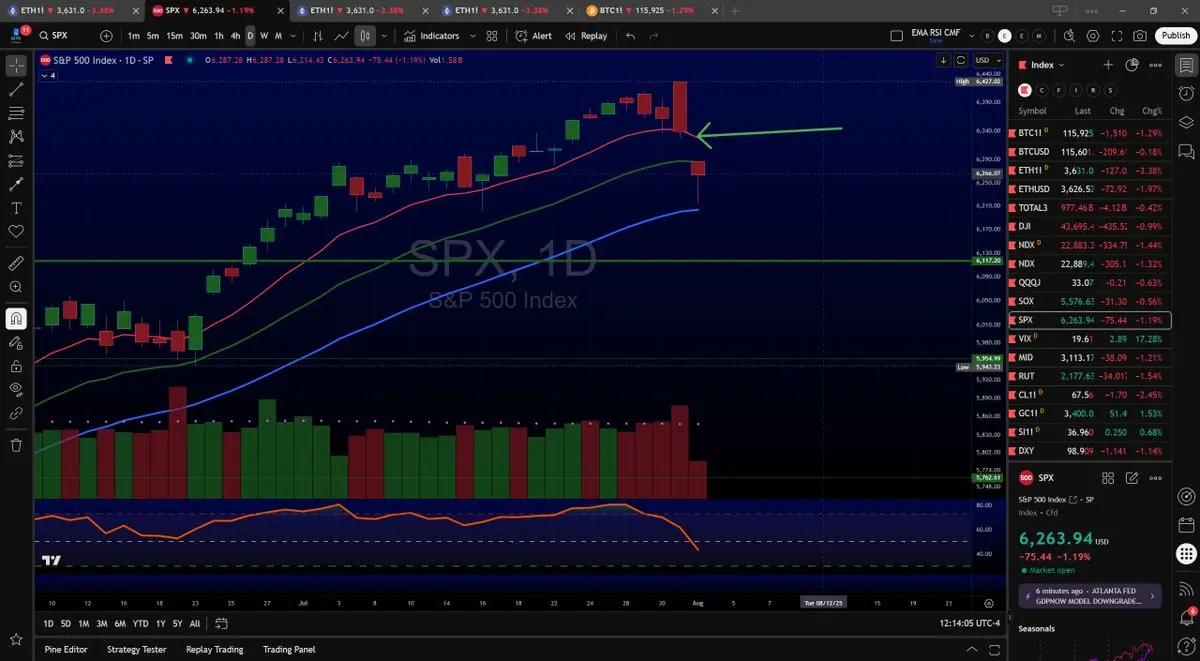Open favorites star in left toolbar
1200x661 pixels.
coord(16,639)
